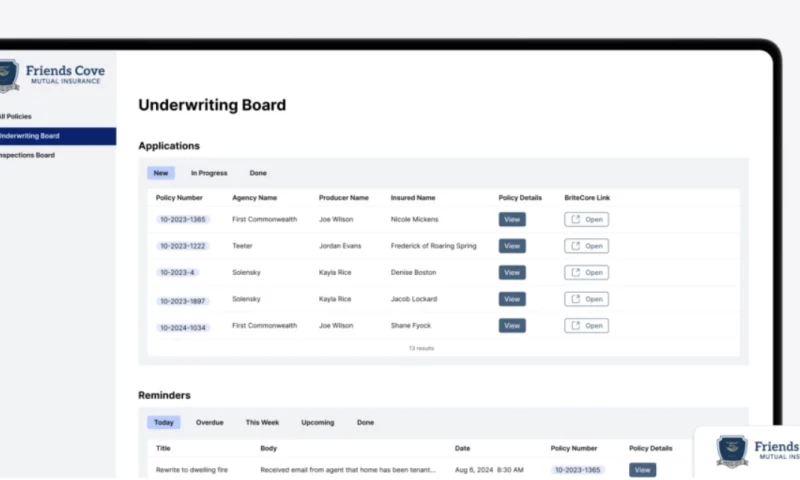Viewport: 800px width, 480px height.
Task: Click the external-link icon in the 10-2023-1222 row
Action: coord(576,246)
